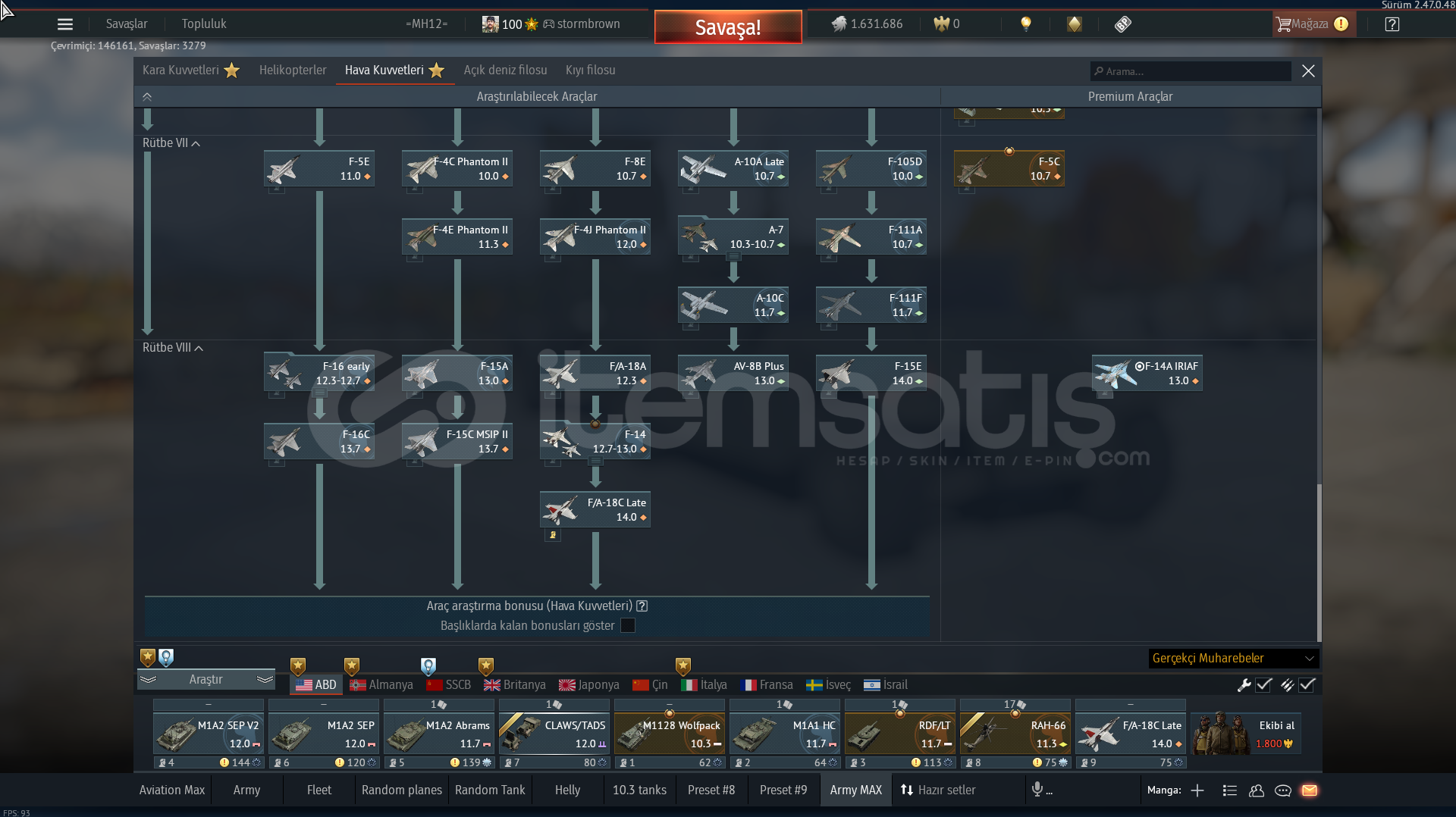The width and height of the screenshot is (1456, 817).
Task: Select the F-5C premium aircraft card
Action: 1009,169
